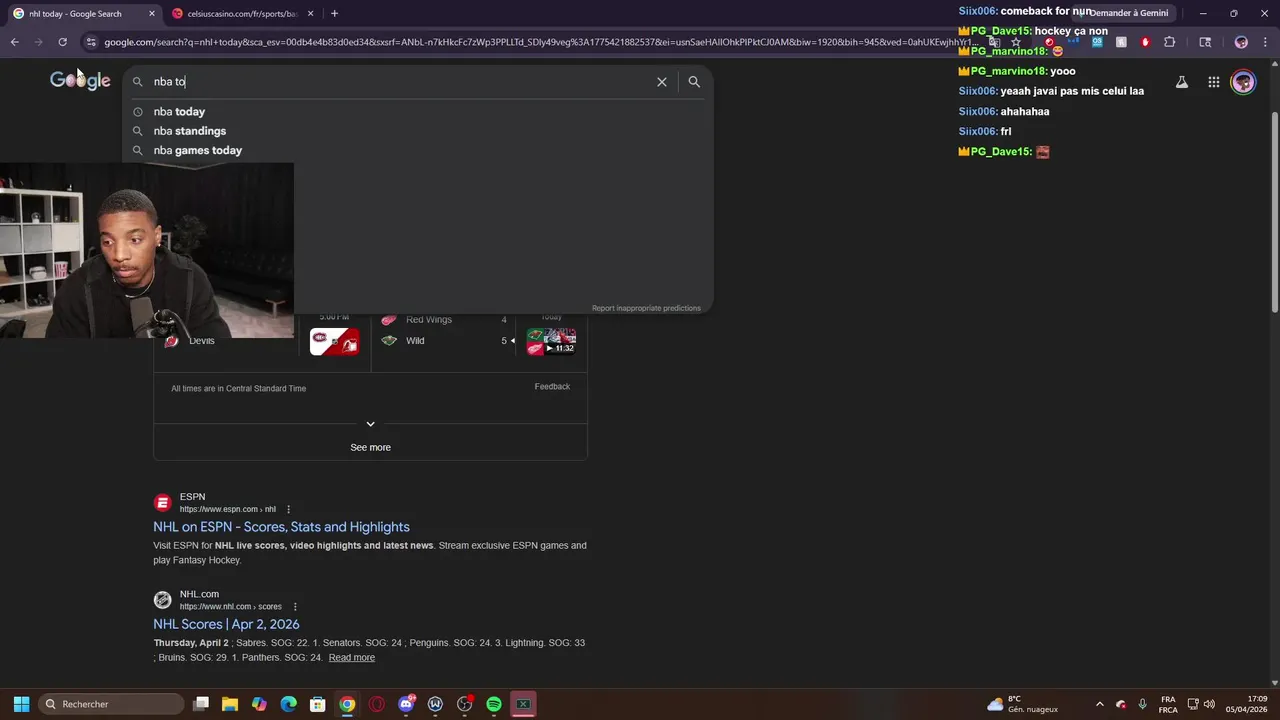Image resolution: width=1280 pixels, height=720 pixels.
Task: Click the search input containing 'nba to'
Action: click(x=400, y=82)
